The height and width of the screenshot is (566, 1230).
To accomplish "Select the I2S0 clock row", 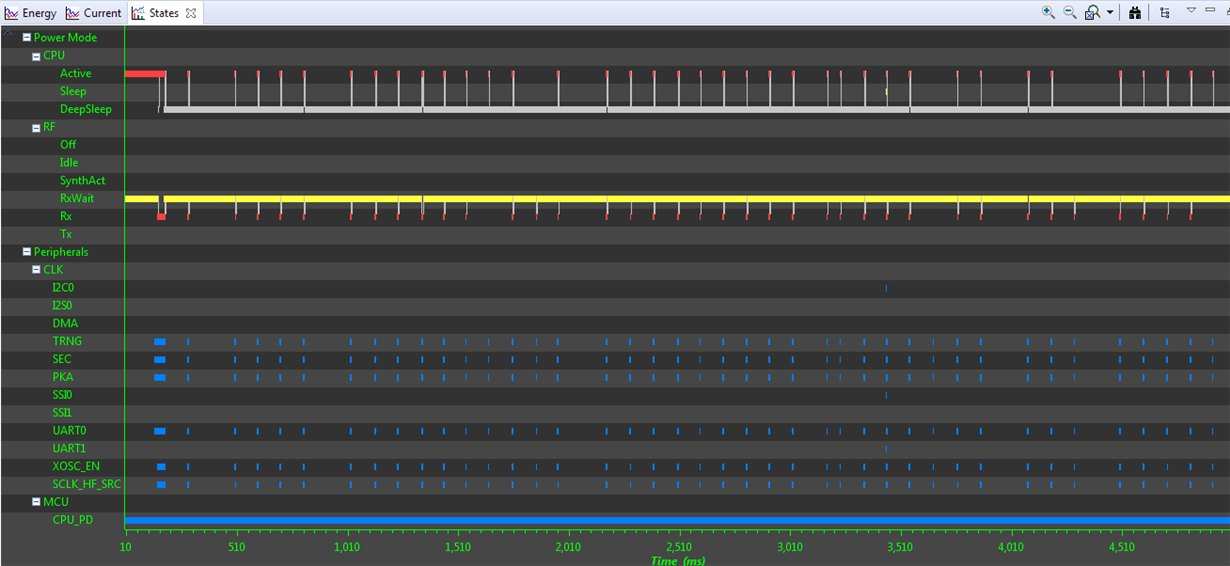I will (63, 306).
